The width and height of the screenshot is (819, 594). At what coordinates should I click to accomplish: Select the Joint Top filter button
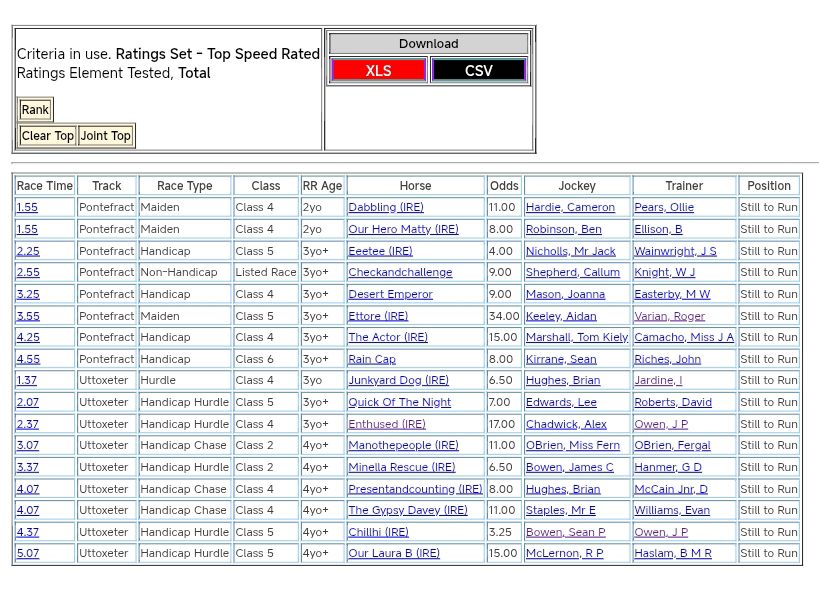(x=105, y=136)
